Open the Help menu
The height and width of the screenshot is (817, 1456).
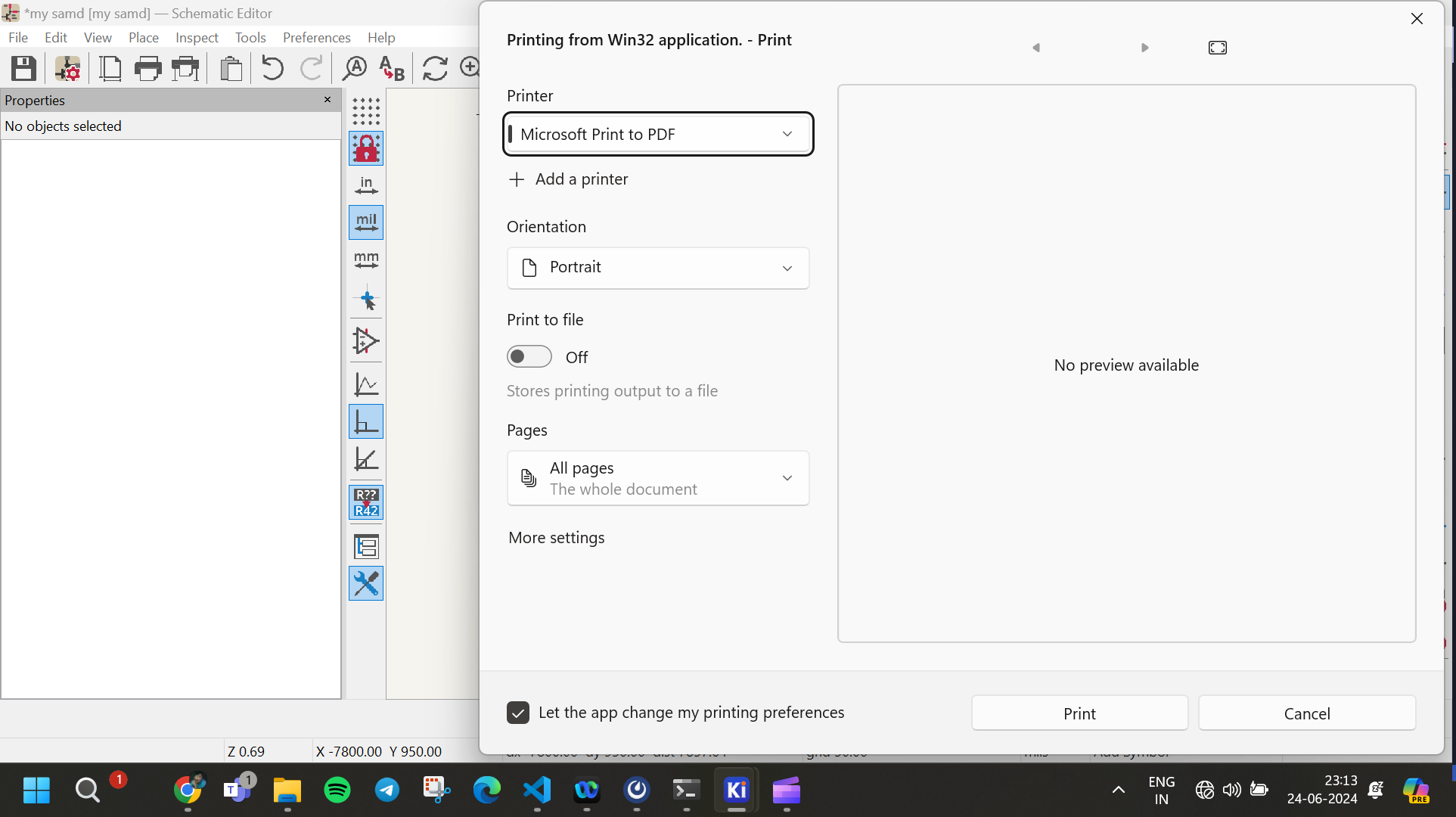381,37
